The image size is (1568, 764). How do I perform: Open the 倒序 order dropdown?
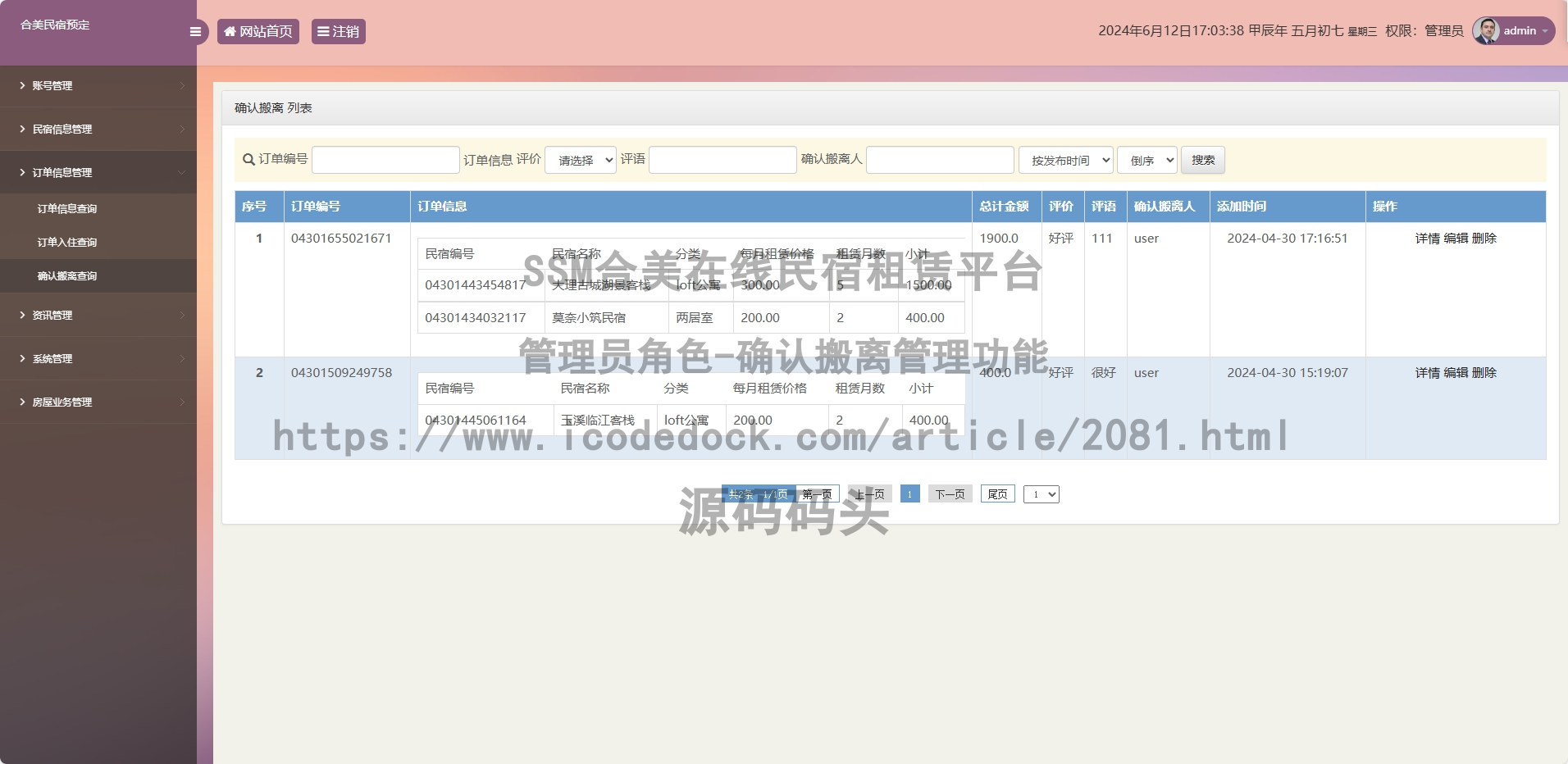[1147, 160]
